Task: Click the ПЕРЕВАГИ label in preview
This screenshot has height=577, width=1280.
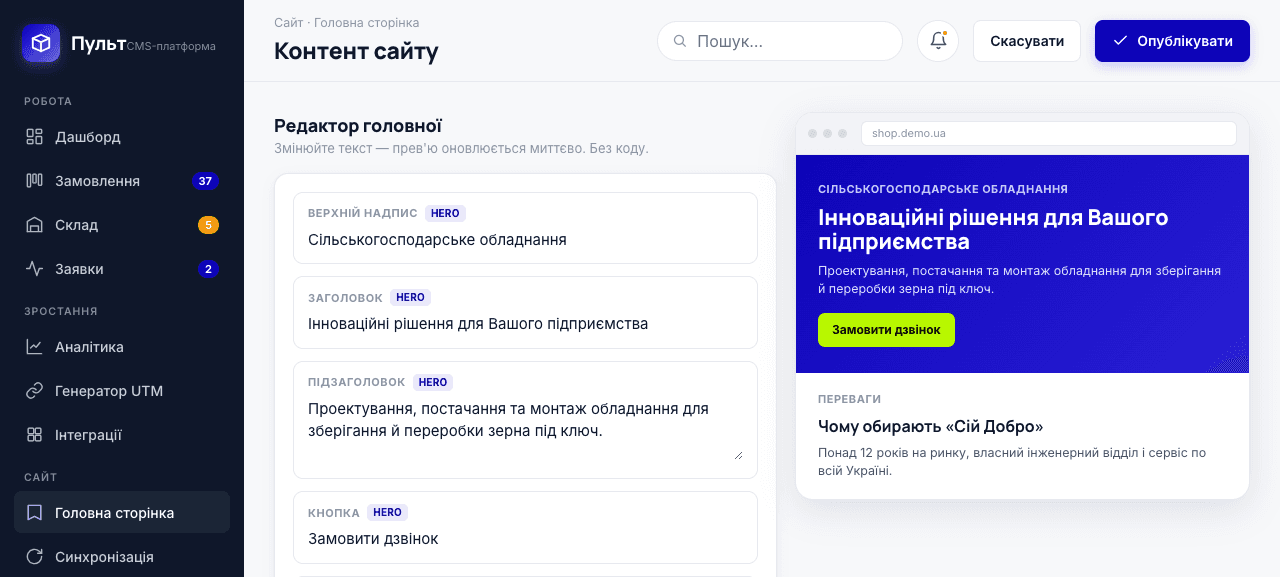Action: [x=850, y=399]
